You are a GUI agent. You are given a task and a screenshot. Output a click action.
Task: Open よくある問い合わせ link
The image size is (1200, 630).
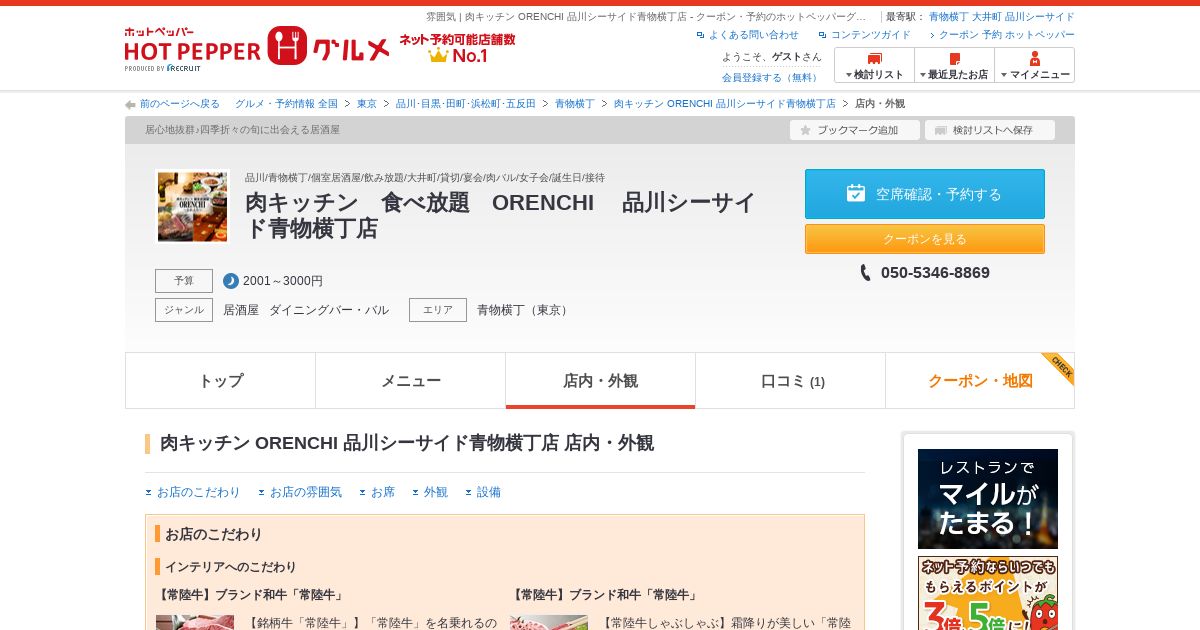(753, 35)
